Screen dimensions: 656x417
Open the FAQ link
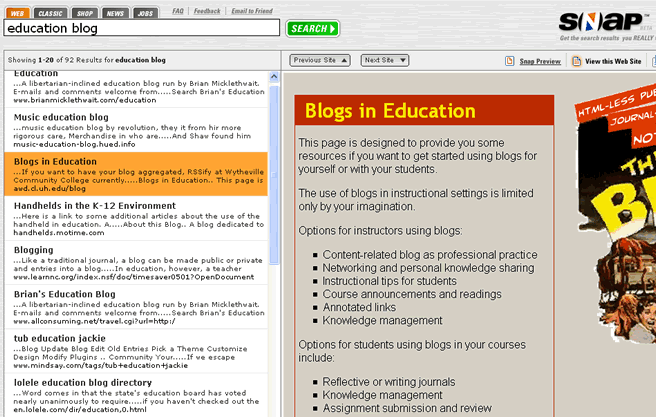(x=178, y=11)
